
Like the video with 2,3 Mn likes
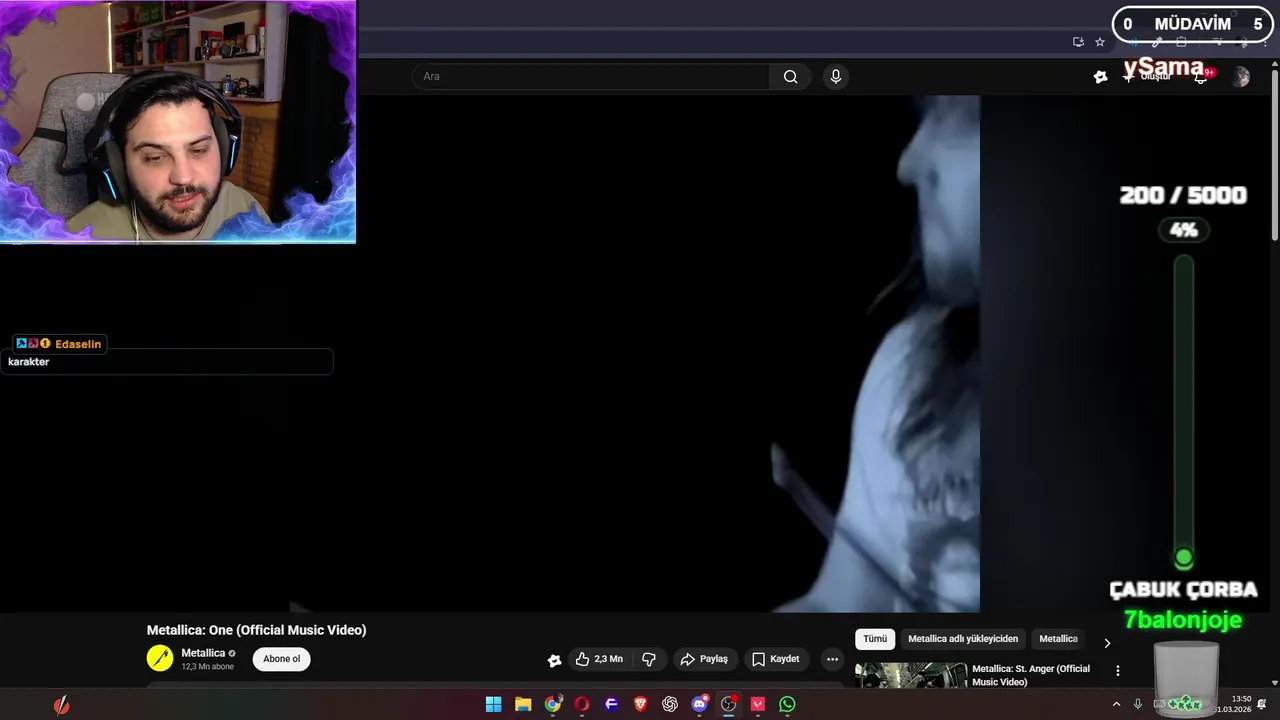(x=598, y=659)
